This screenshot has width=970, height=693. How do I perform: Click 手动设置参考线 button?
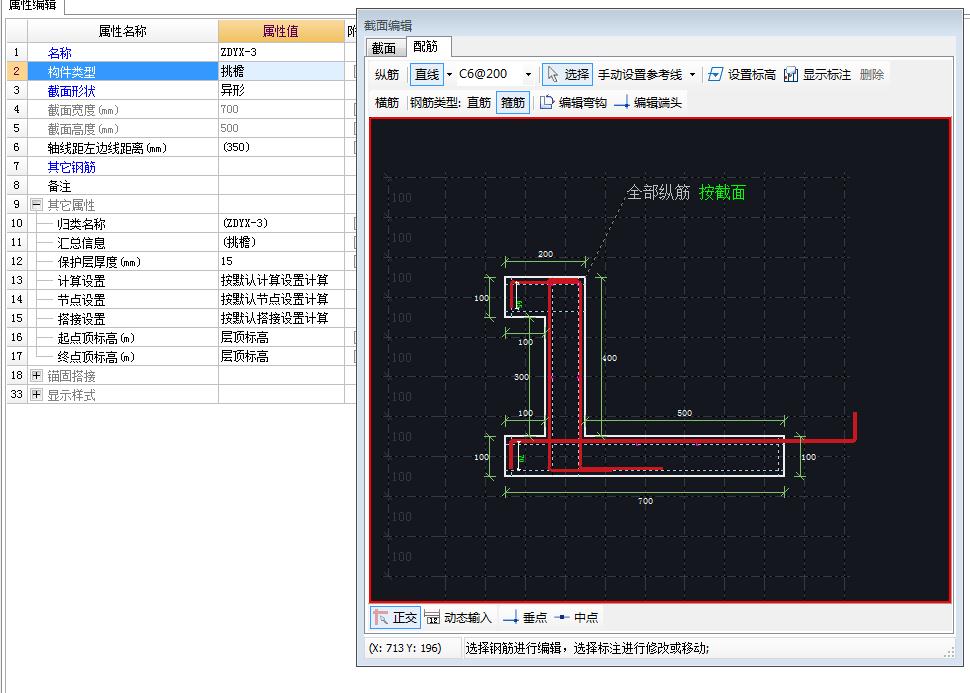click(640, 75)
